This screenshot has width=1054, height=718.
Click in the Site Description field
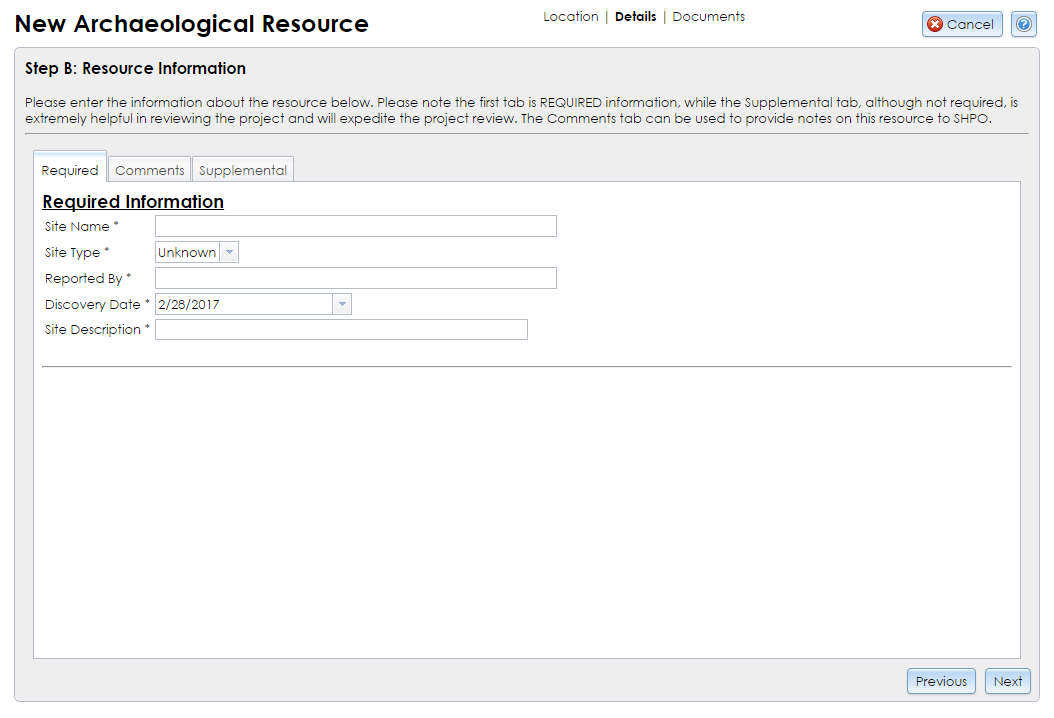[x=340, y=329]
